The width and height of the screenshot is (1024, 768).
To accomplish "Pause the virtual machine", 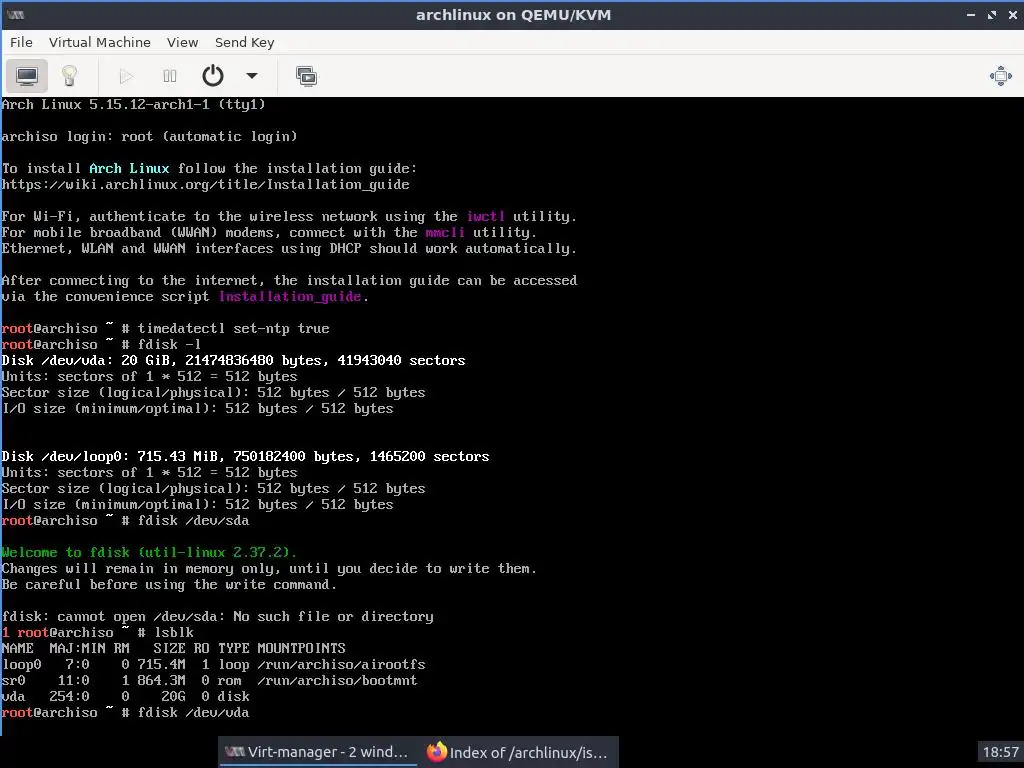I will pyautogui.click(x=170, y=76).
